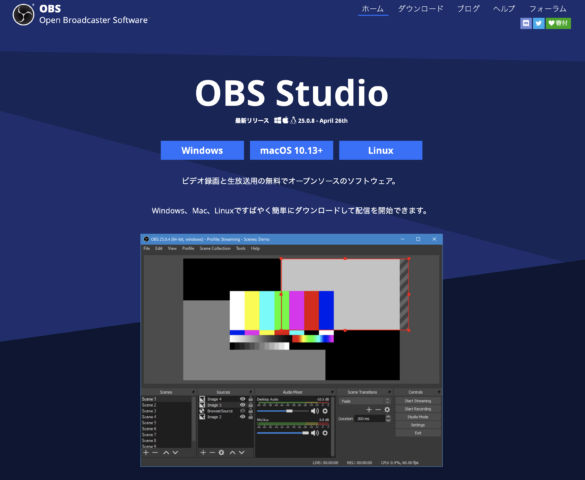Add a source with Sources plus icon

pos(203,452)
